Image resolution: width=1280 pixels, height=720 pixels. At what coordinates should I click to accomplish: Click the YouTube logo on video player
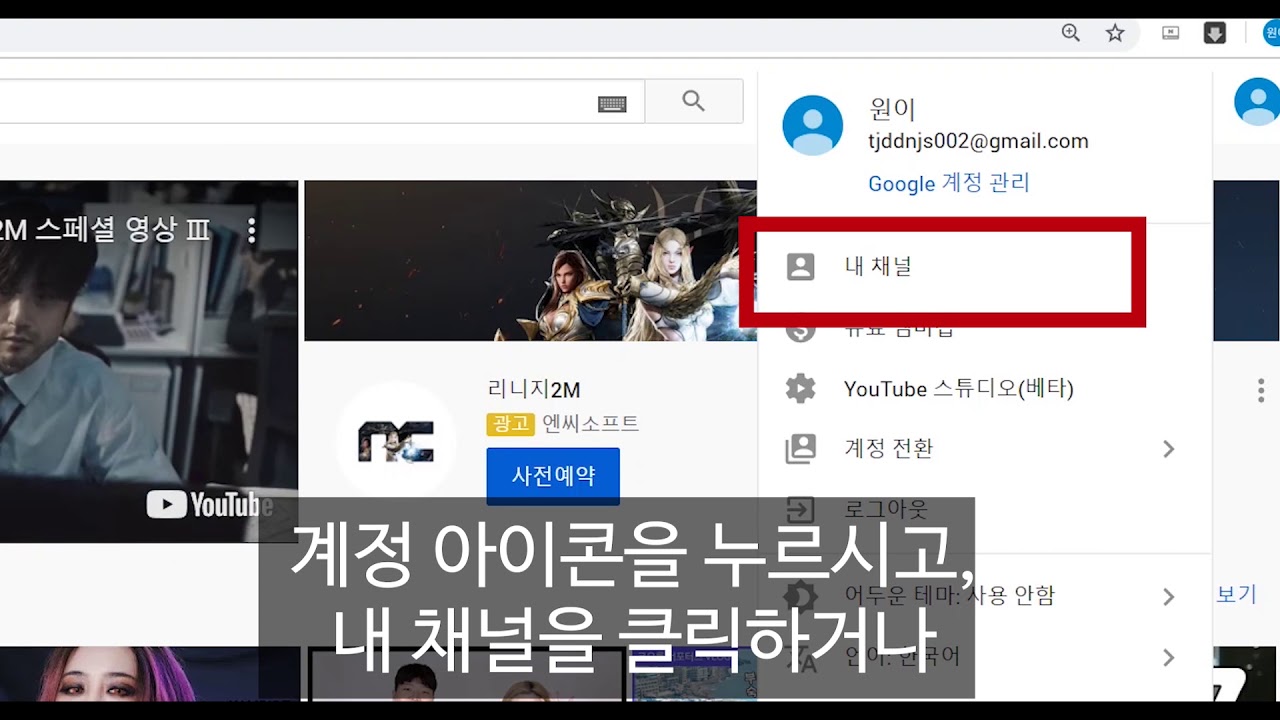210,504
